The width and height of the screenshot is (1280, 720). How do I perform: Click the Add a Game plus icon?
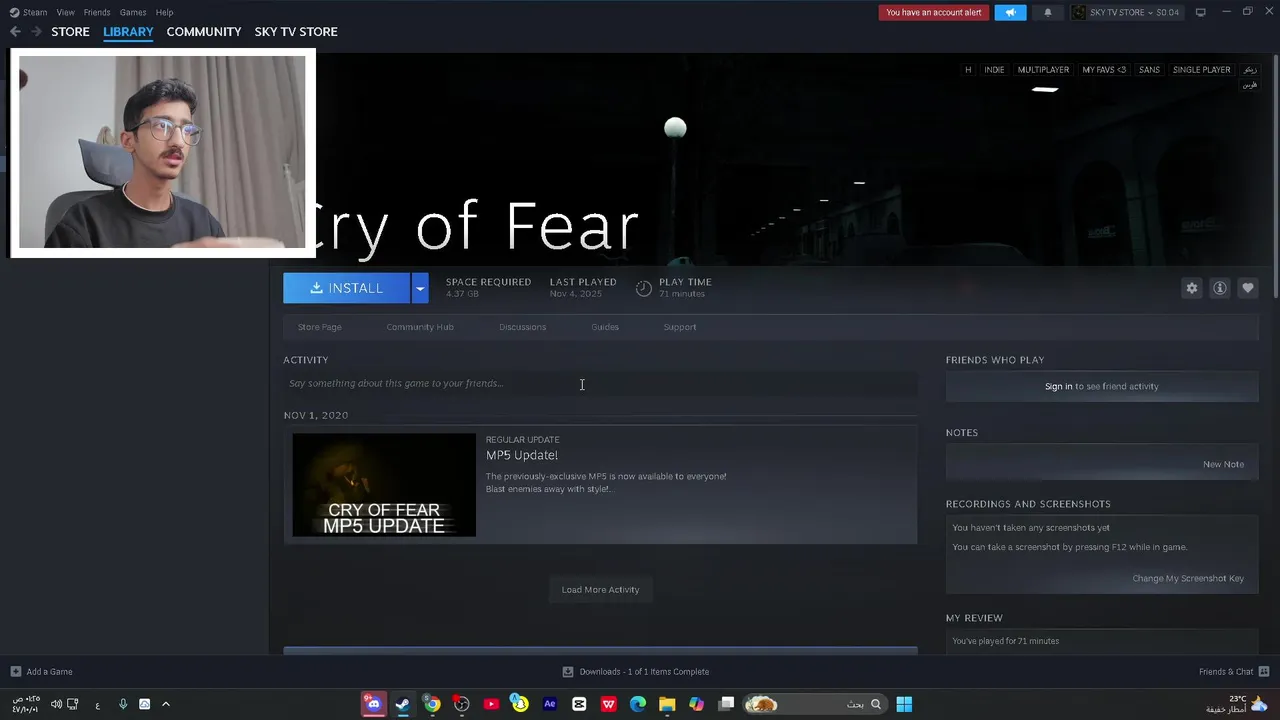click(15, 672)
